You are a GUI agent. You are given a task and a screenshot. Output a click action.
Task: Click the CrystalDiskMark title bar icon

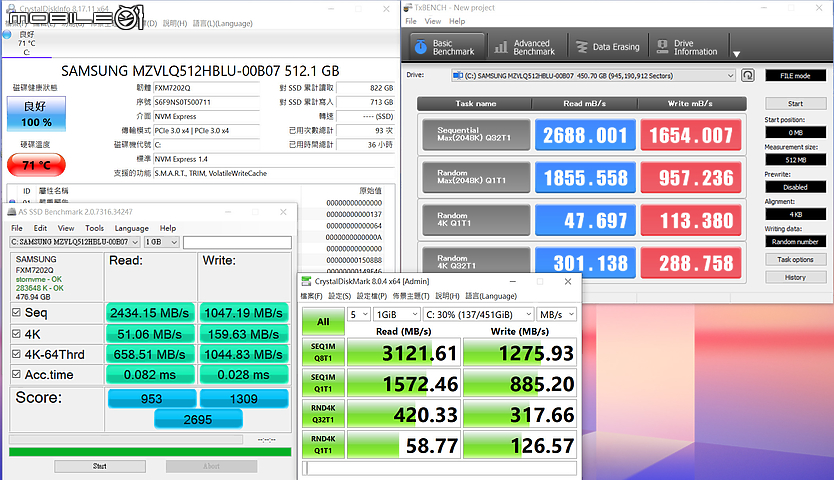click(x=306, y=281)
